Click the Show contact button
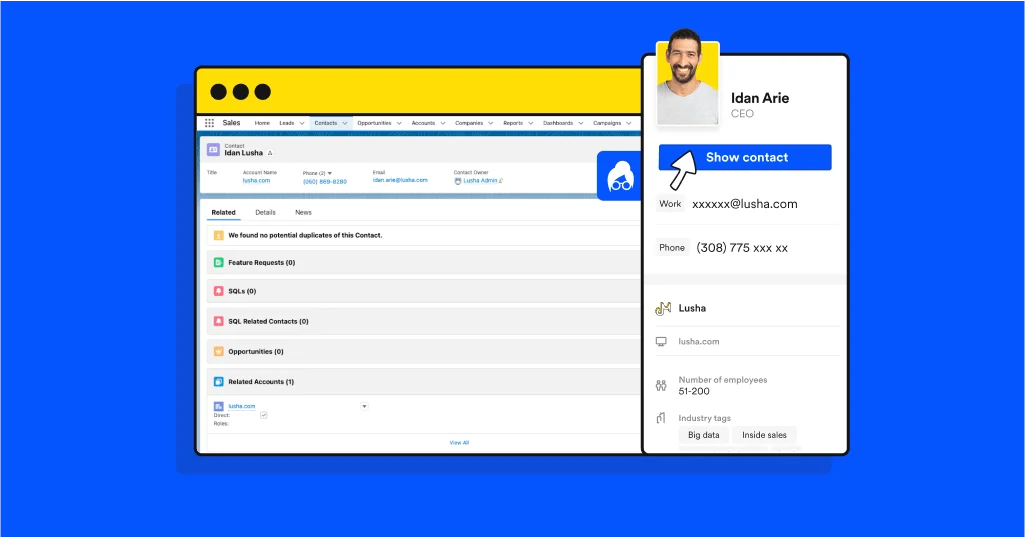The width and height of the screenshot is (1025, 537). (745, 157)
